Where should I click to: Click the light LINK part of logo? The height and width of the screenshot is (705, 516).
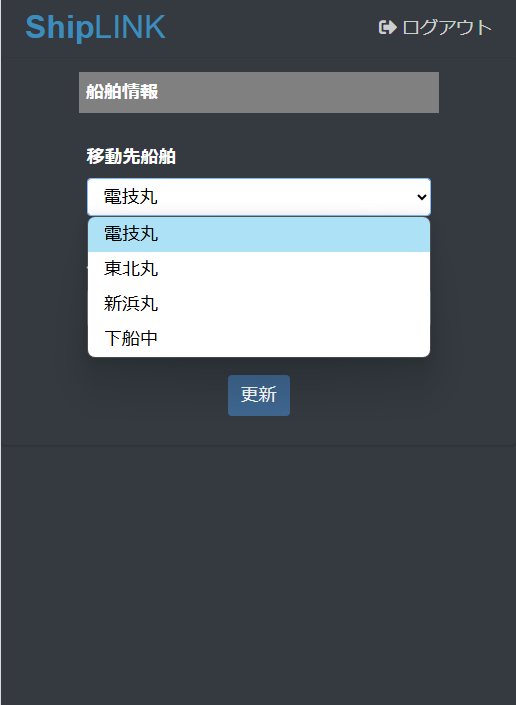click(130, 27)
